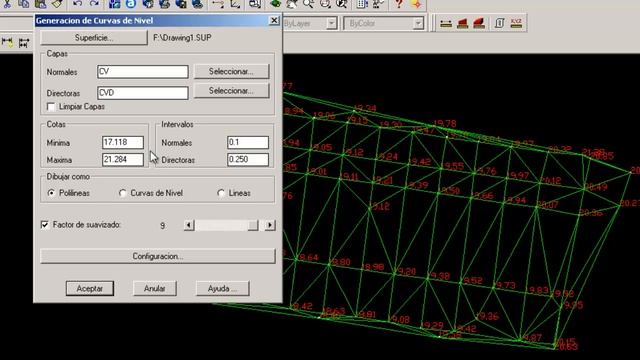Click the smoothing slider right arrow
Screen dimensions: 640x360
click(x=270, y=225)
